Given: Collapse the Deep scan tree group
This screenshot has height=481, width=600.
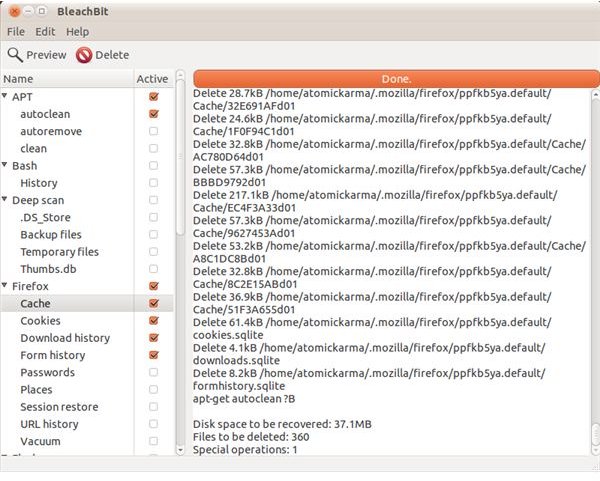Looking at the screenshot, I should click(x=5, y=199).
